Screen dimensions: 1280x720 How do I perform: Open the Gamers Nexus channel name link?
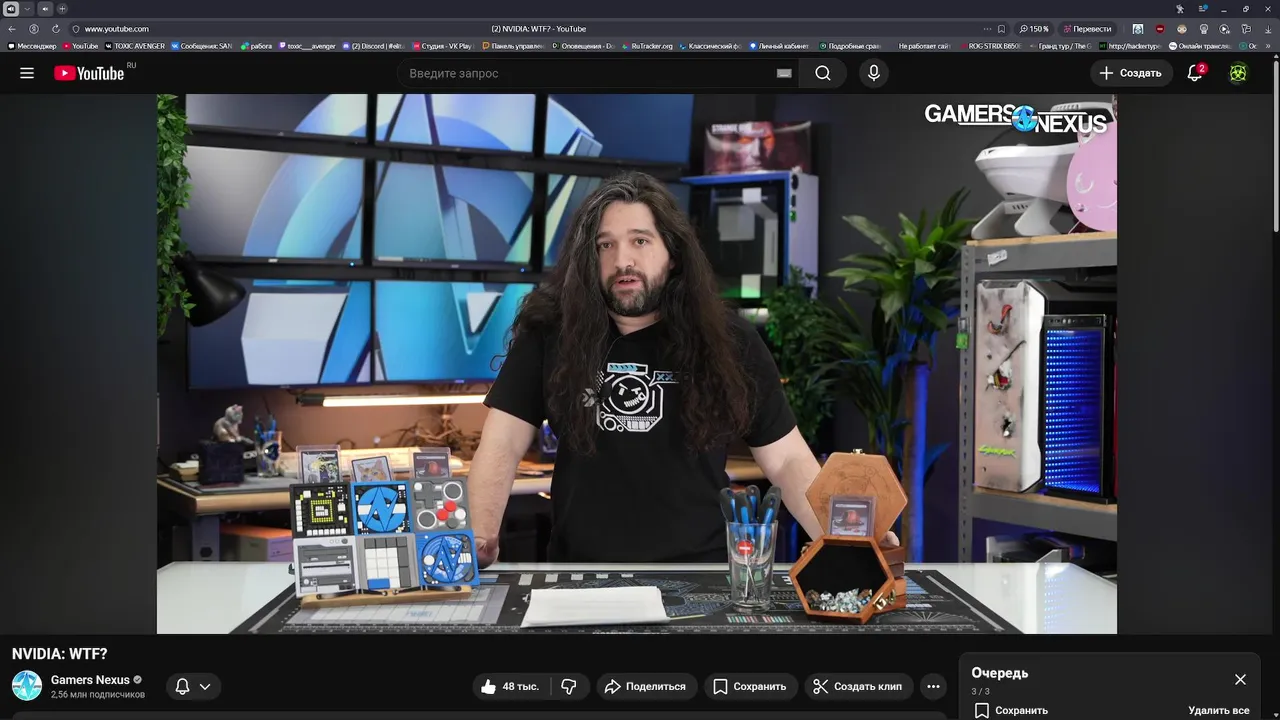click(x=90, y=680)
